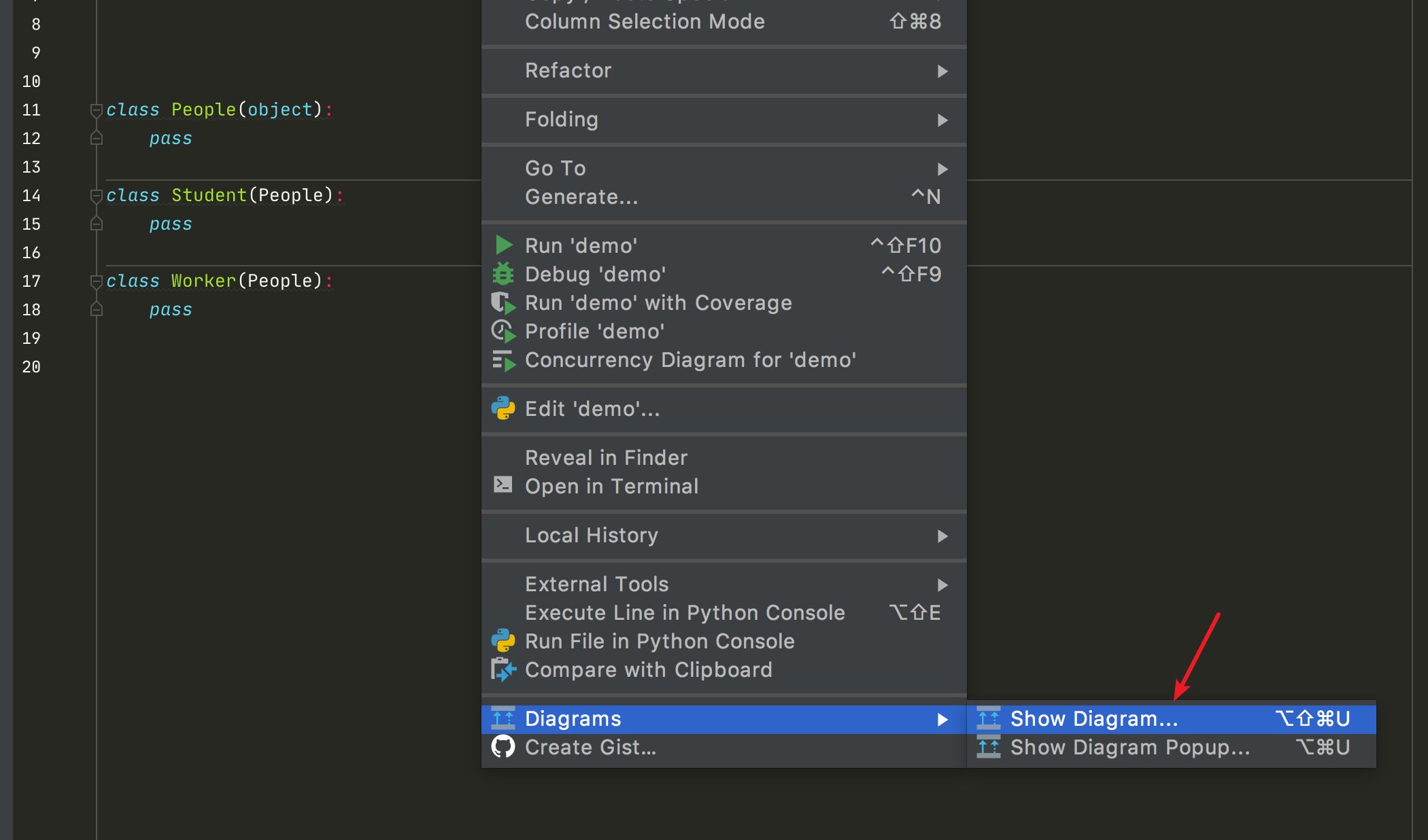This screenshot has height=840, width=1428.
Task: Select Show Diagram... from the submenu
Action: point(1093,718)
